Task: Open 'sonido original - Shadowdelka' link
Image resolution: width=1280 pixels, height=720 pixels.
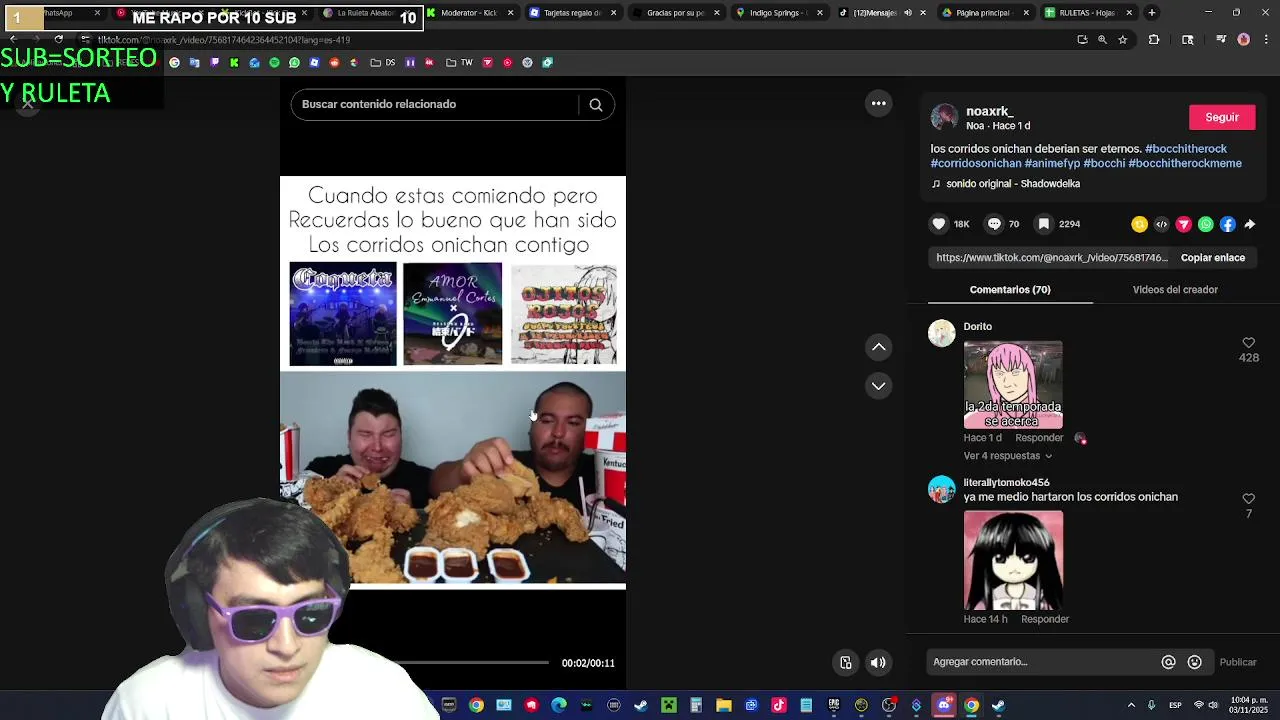Action: (x=1013, y=184)
